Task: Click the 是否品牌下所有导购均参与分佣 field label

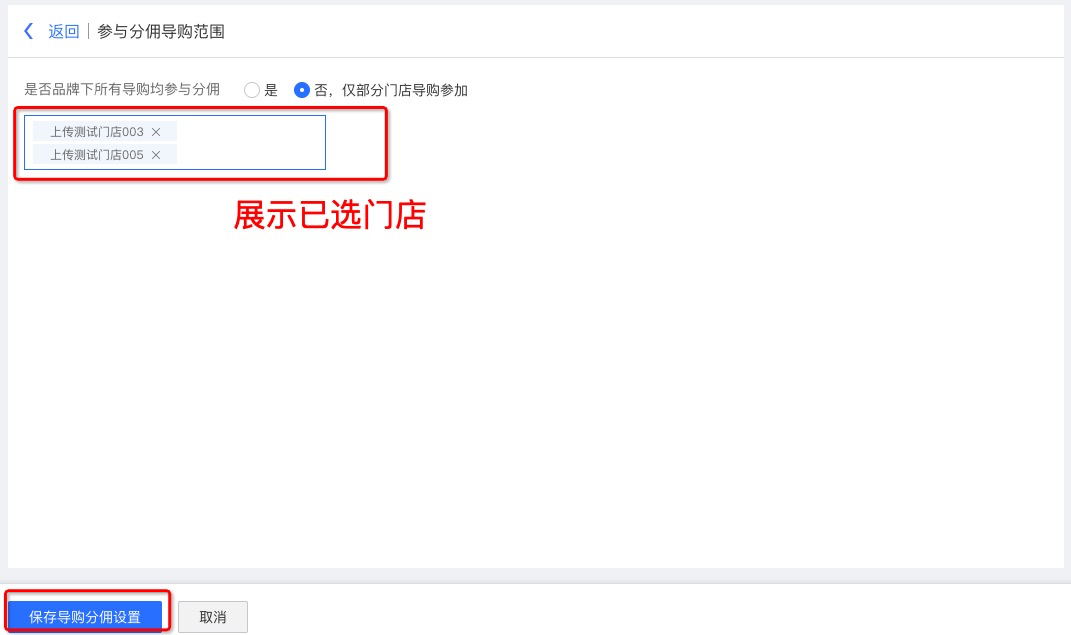Action: click(x=122, y=89)
